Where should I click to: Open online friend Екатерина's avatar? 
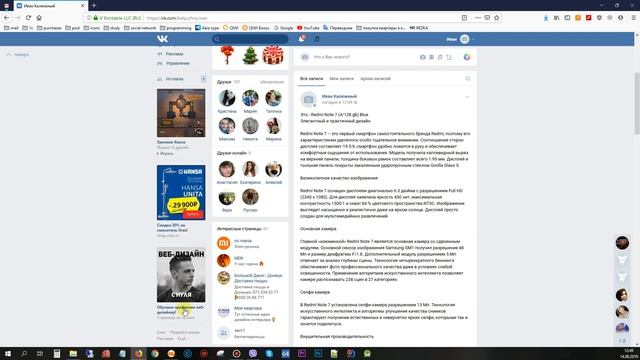coord(250,169)
